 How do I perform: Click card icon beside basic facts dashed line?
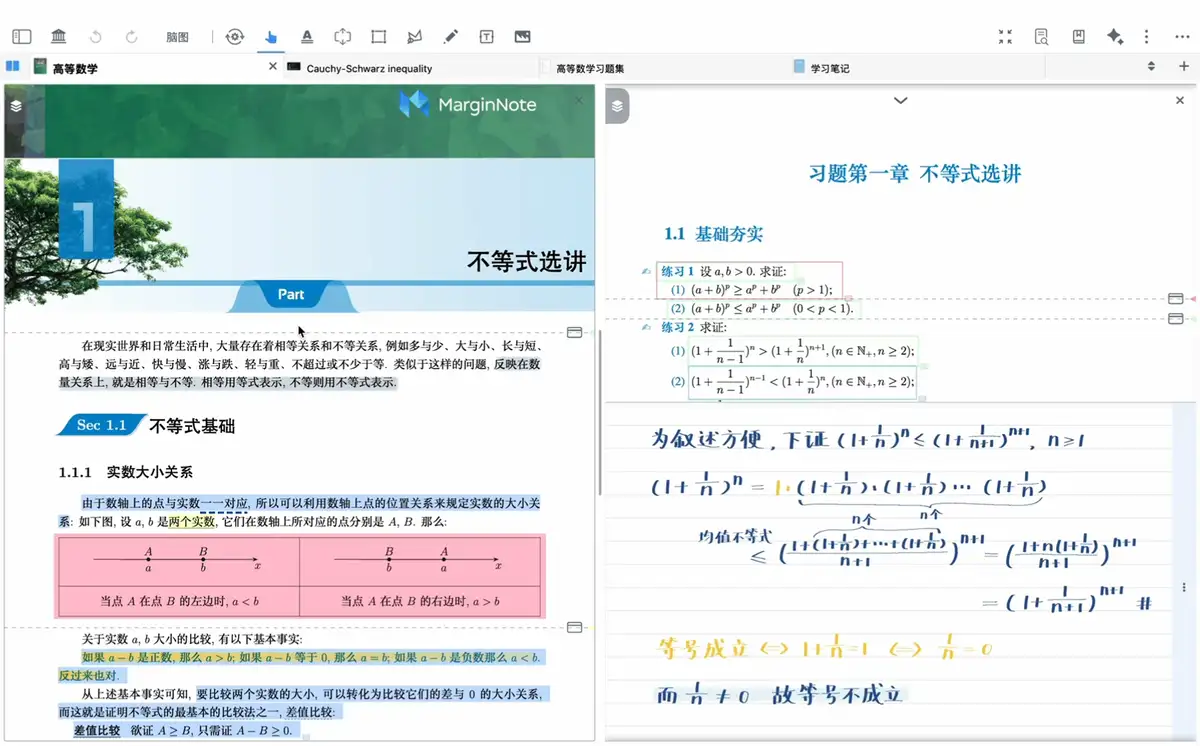tap(574, 627)
